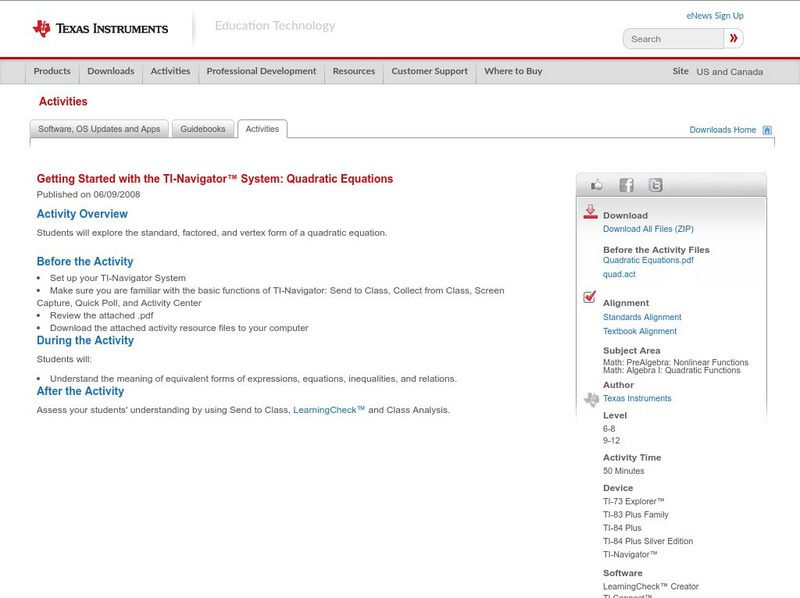This screenshot has width=800, height=598.
Task: Click the thumbs-up like icon
Action: tap(596, 185)
